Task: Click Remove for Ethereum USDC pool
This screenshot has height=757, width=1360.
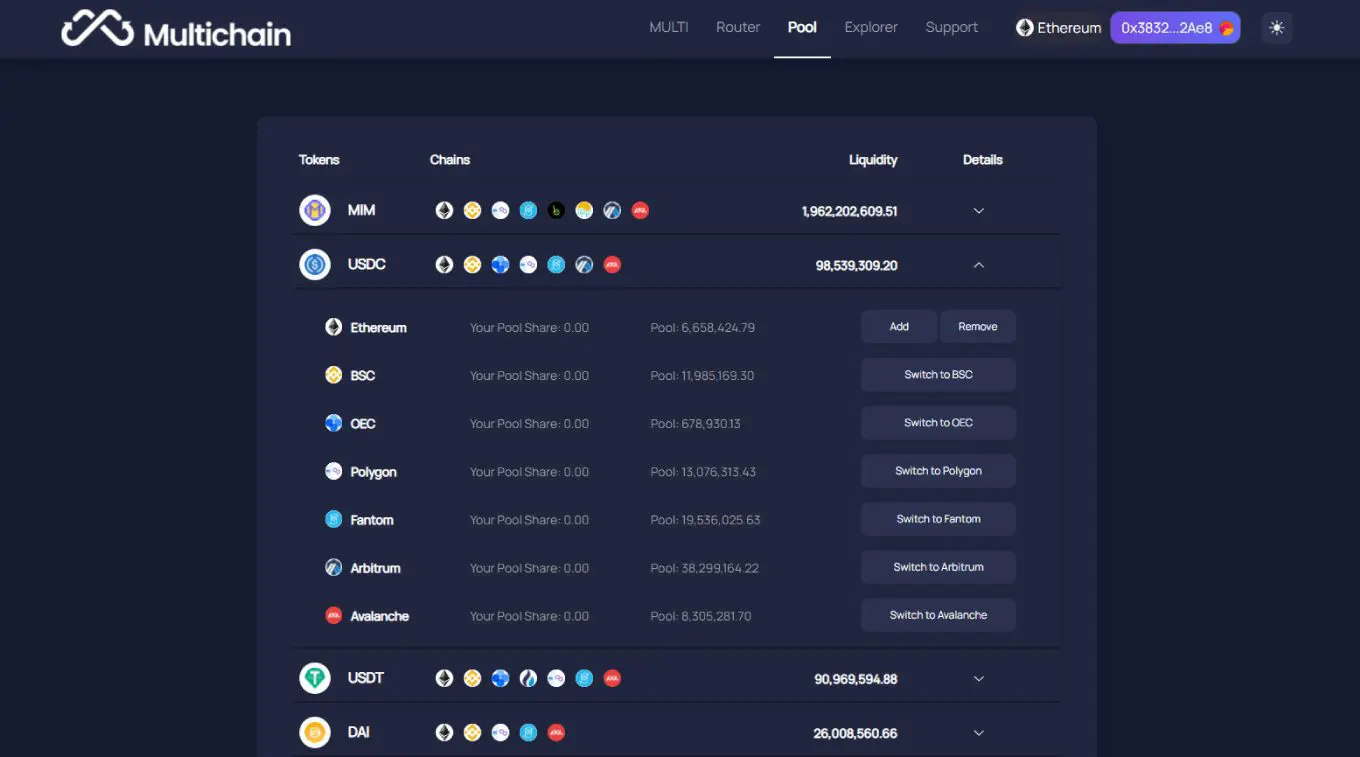Action: coord(978,327)
